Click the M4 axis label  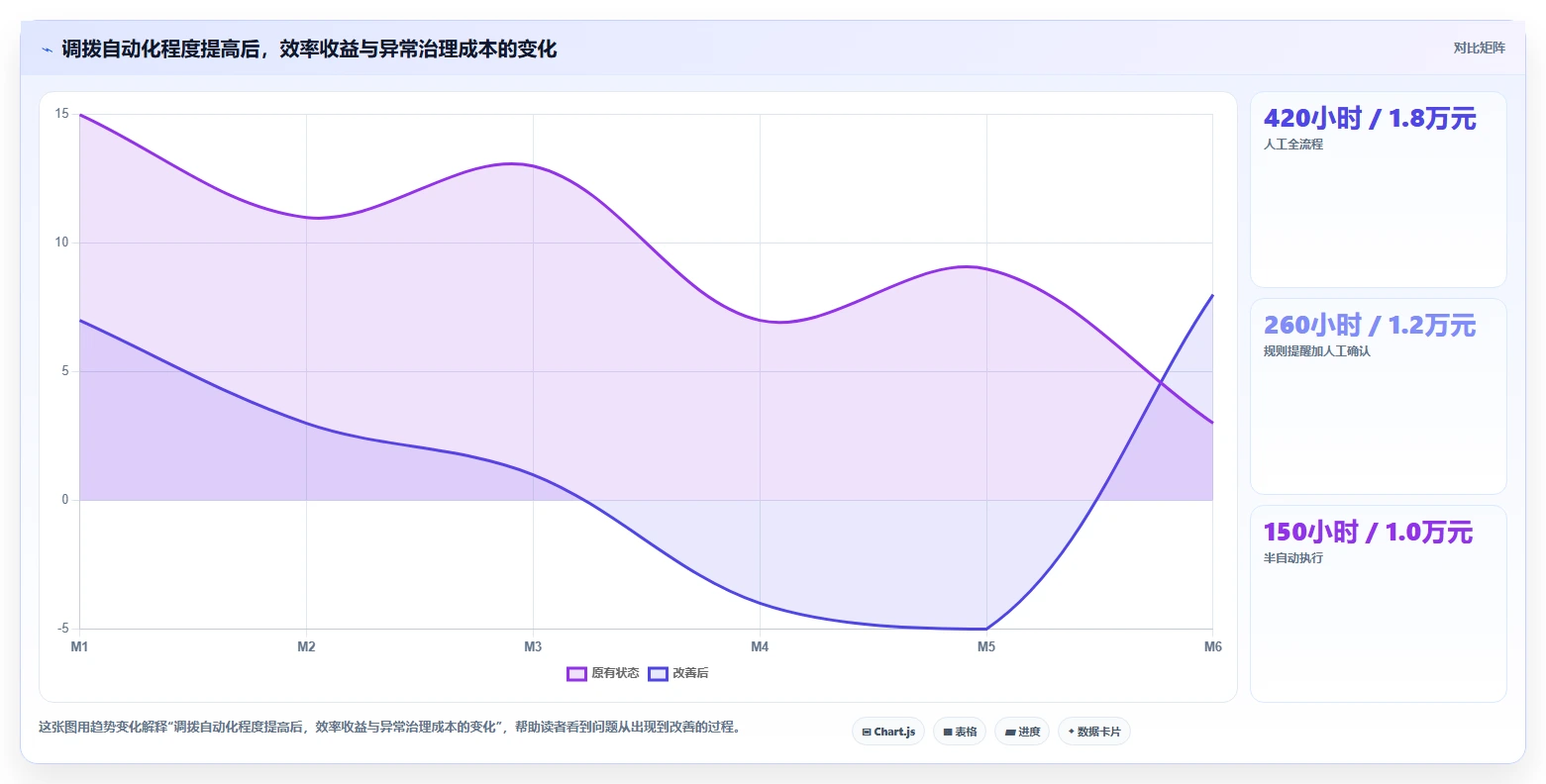pyautogui.click(x=760, y=647)
